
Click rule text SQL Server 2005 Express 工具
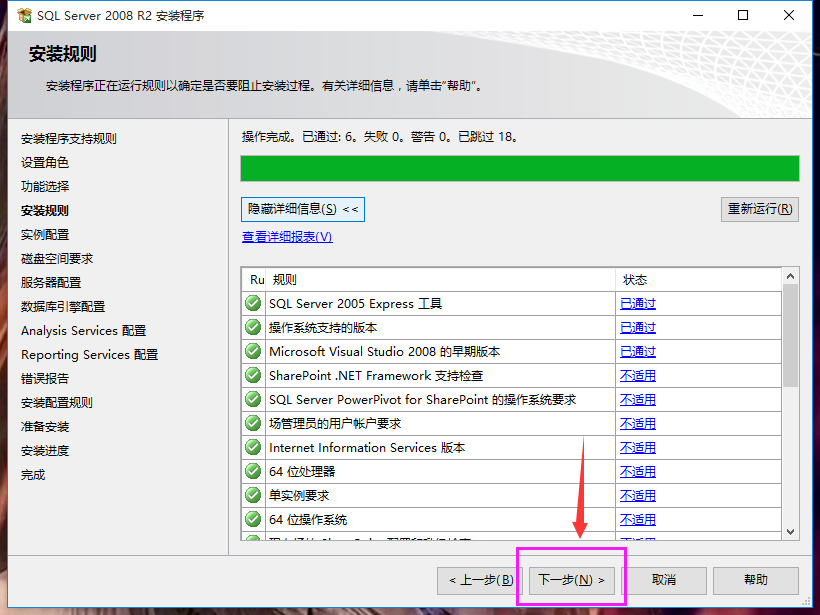[356, 304]
